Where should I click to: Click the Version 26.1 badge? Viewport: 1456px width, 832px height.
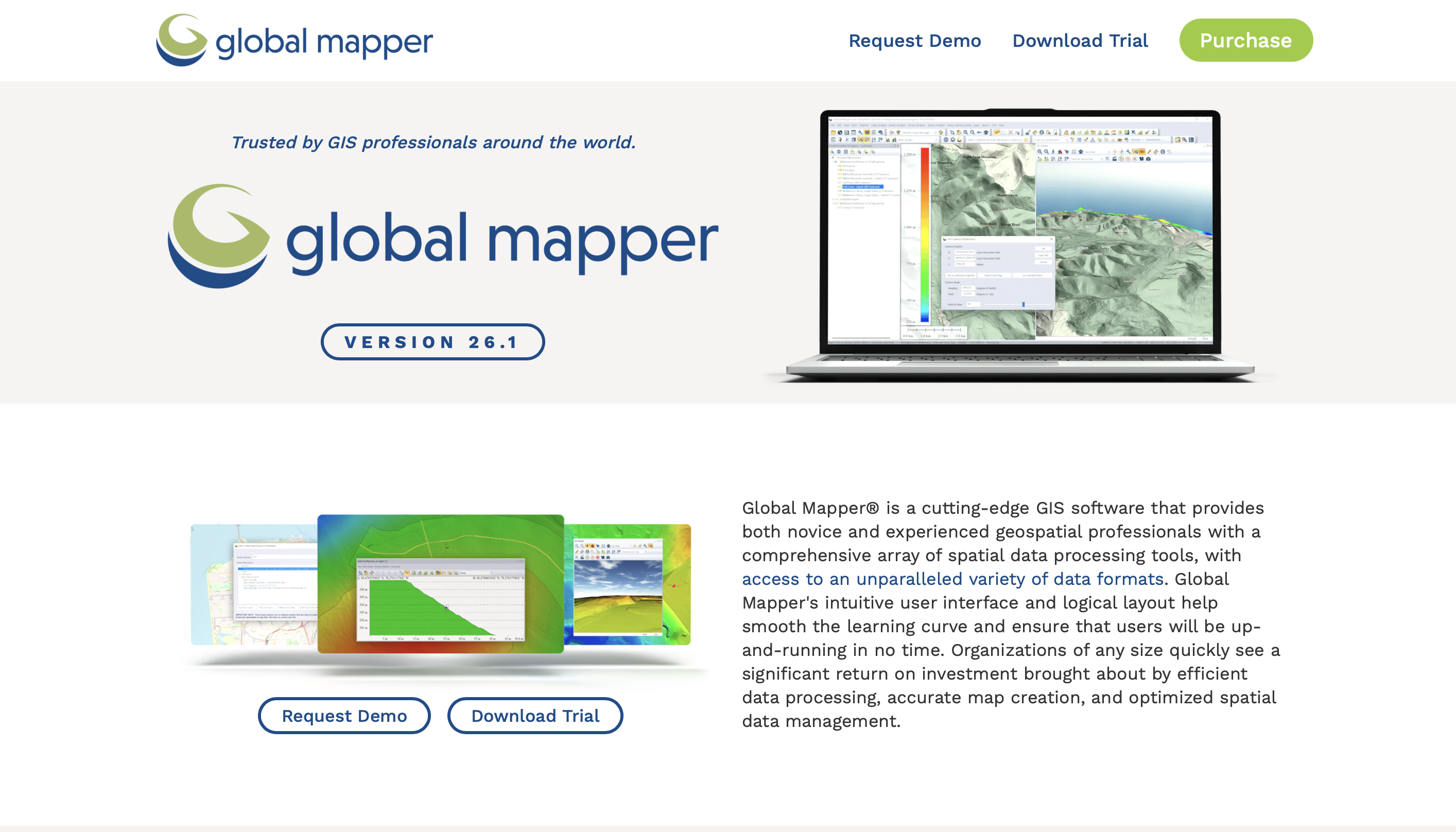click(432, 342)
